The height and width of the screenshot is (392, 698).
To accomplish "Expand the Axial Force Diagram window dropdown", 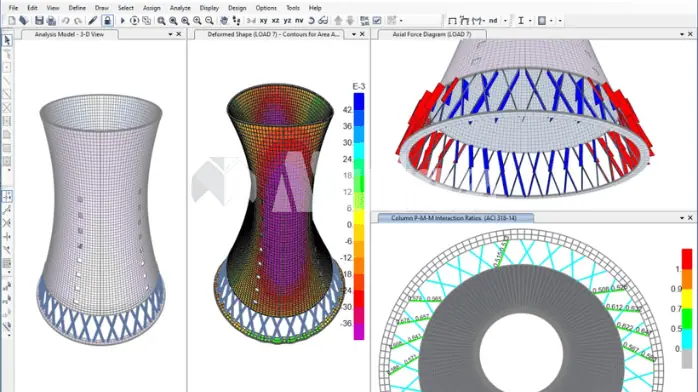I will (682, 34).
